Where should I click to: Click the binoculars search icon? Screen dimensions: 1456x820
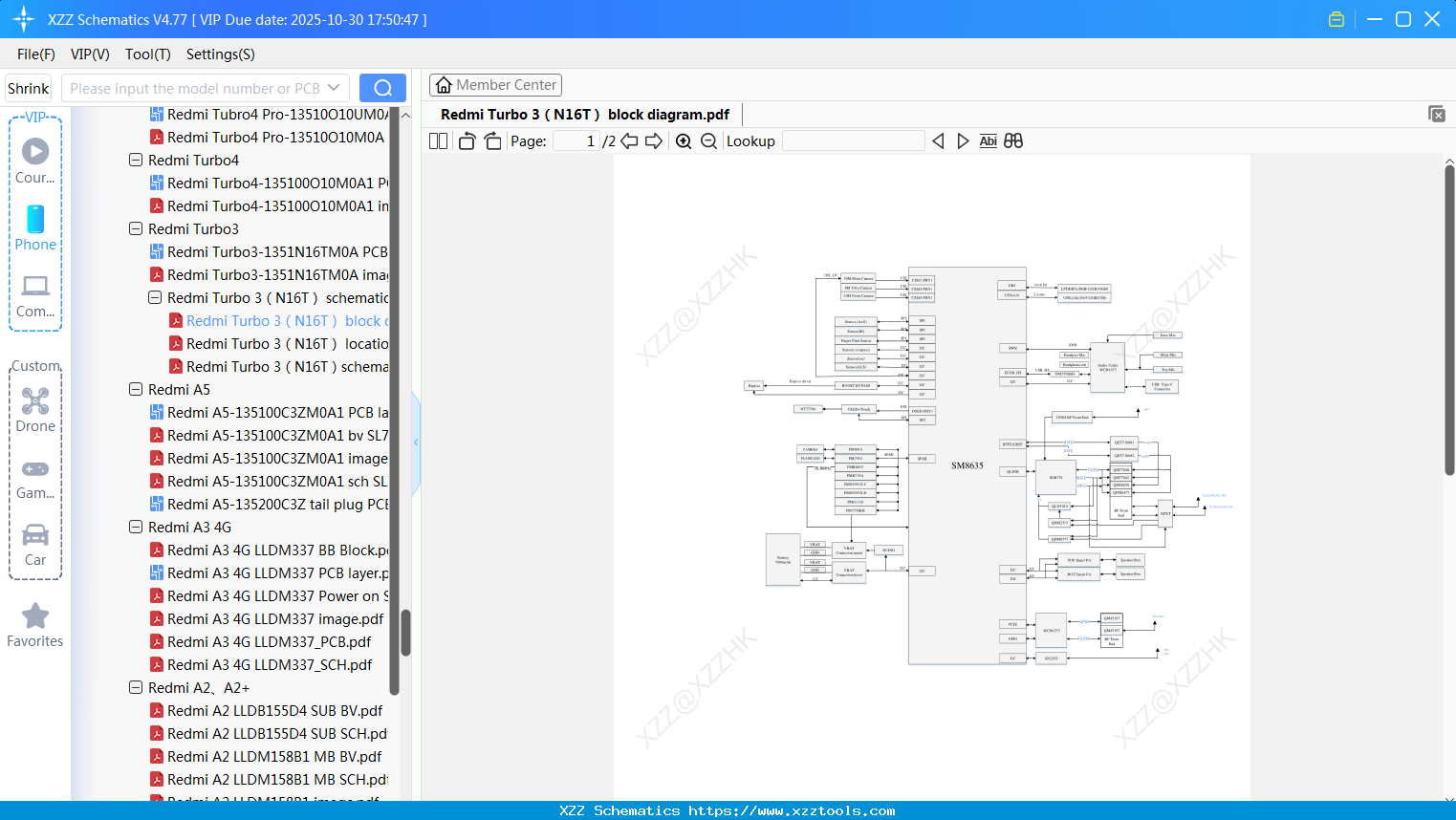pyautogui.click(x=1013, y=140)
